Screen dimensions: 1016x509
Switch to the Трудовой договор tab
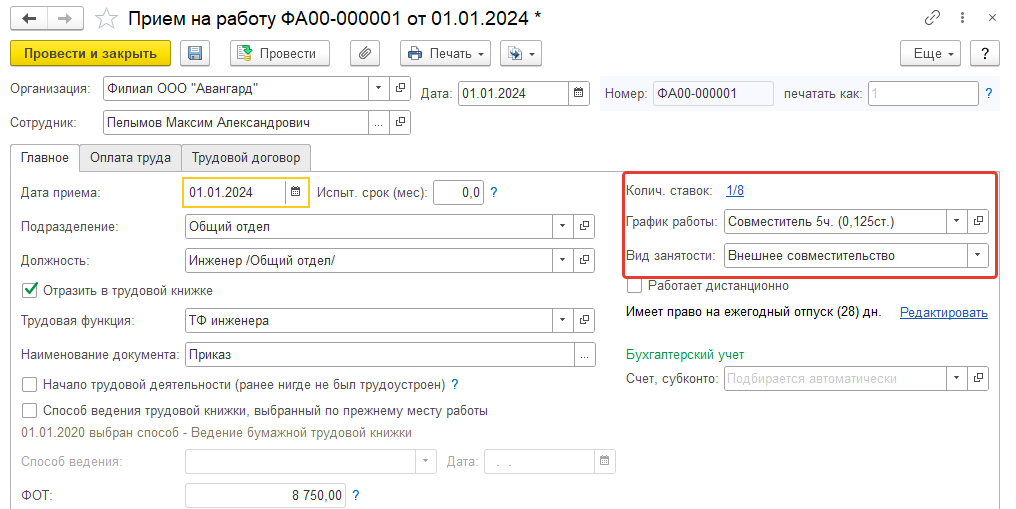(246, 157)
